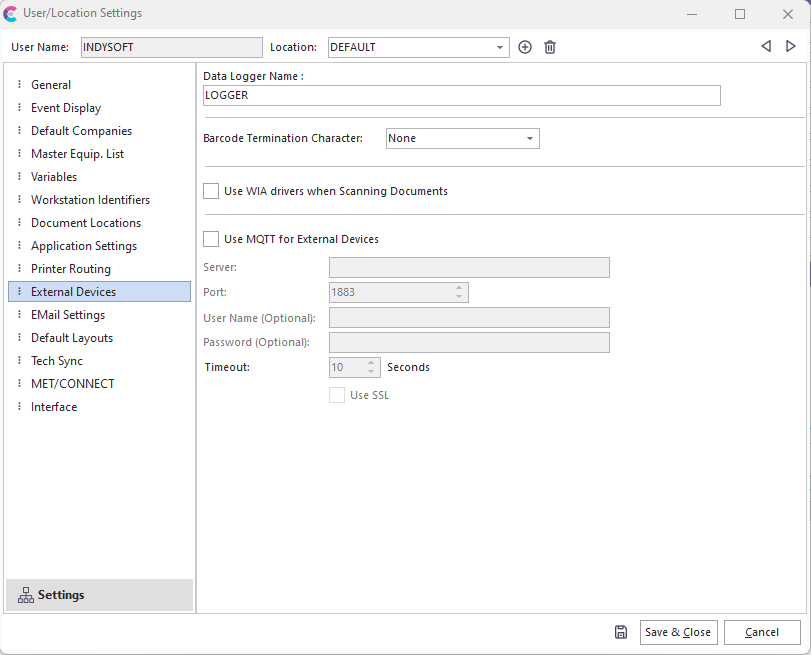This screenshot has height=655, width=811.
Task: Open the General settings page
Action: [51, 85]
